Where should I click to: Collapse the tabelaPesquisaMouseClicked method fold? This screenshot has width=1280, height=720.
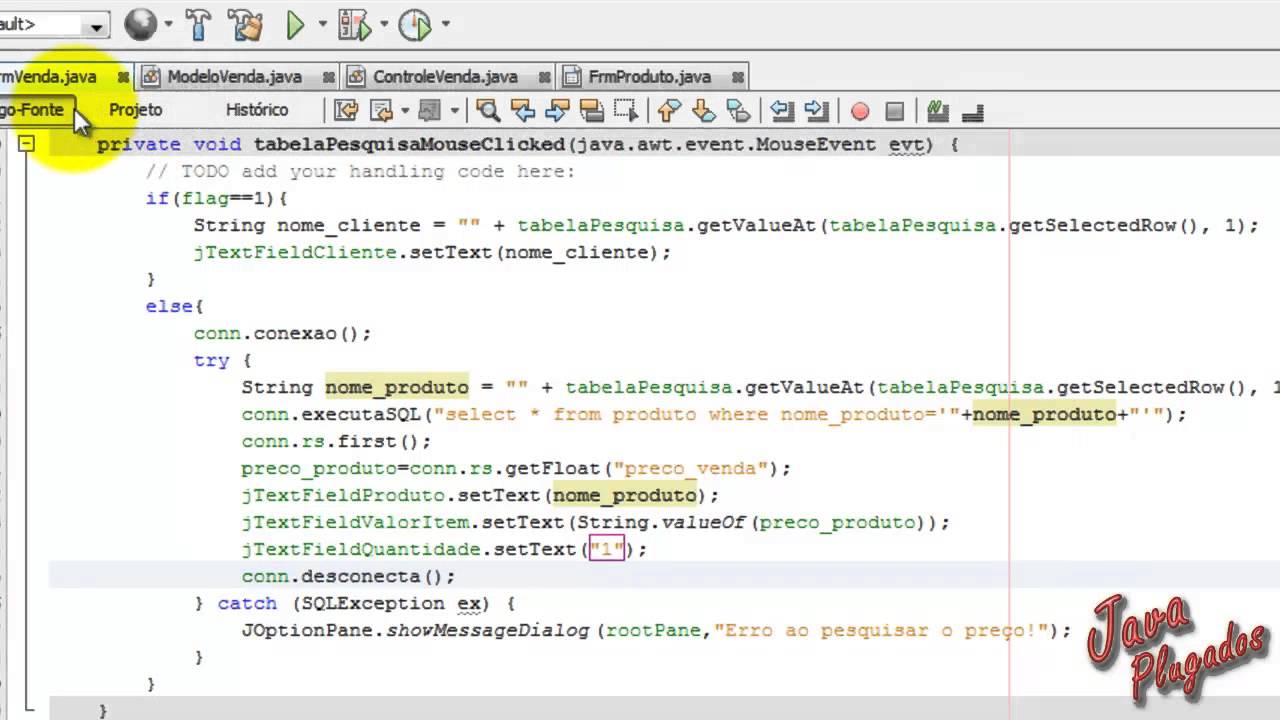coord(27,145)
